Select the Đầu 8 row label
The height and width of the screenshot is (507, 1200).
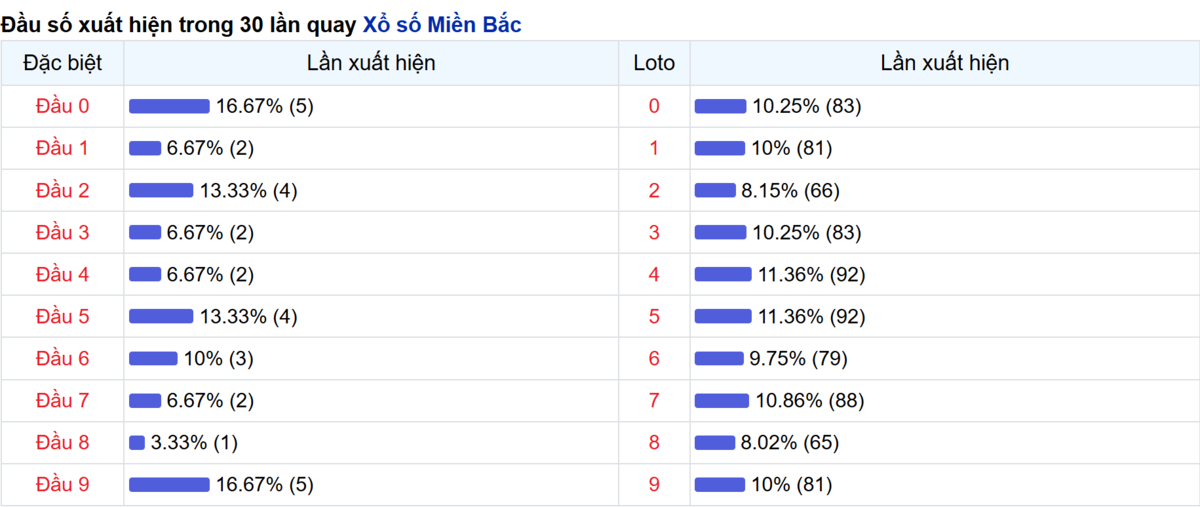[x=62, y=442]
